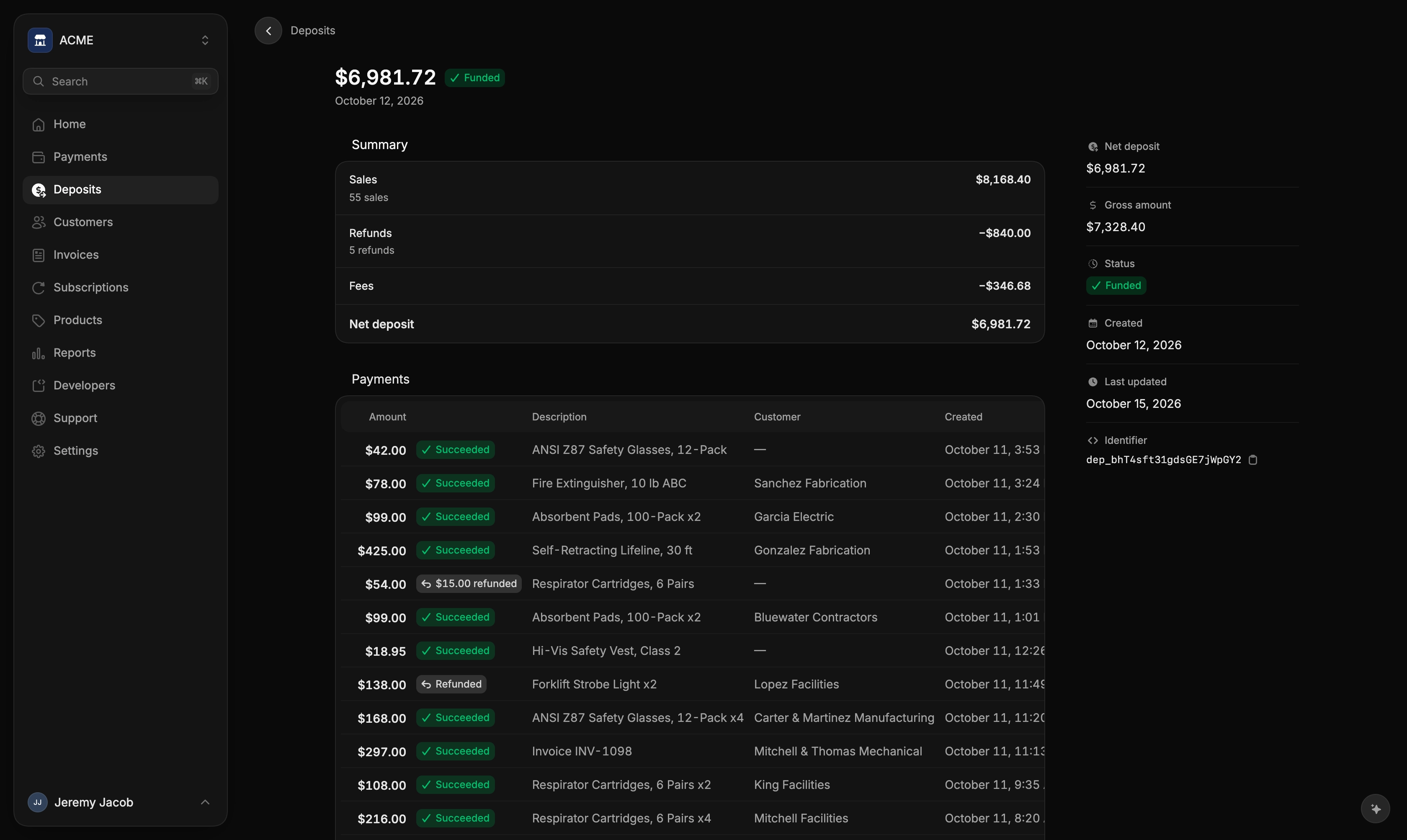Click the Deposits icon in the sidebar
The image size is (1407, 840).
coord(39,190)
